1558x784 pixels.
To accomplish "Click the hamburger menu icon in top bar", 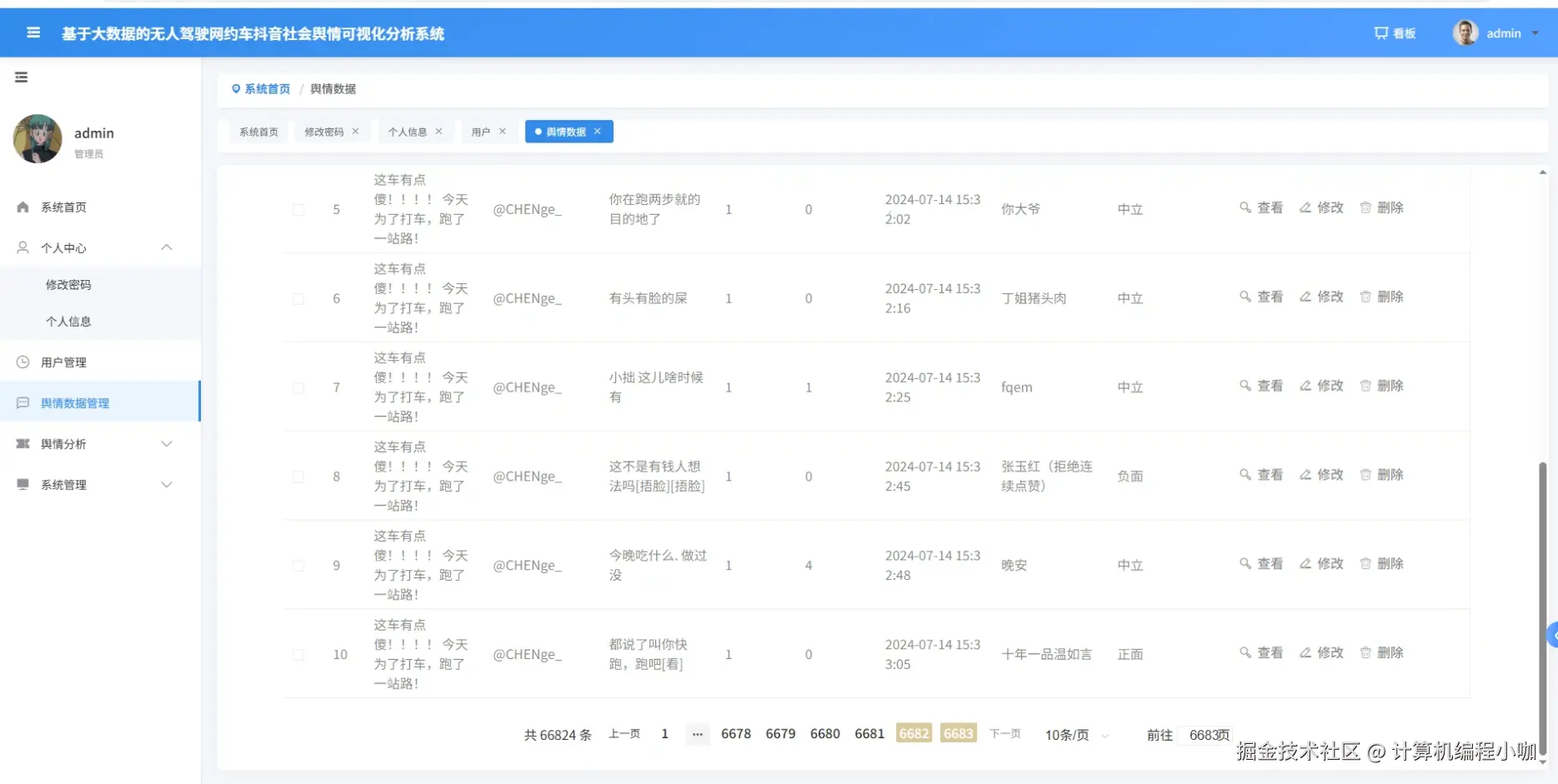I will (x=33, y=32).
